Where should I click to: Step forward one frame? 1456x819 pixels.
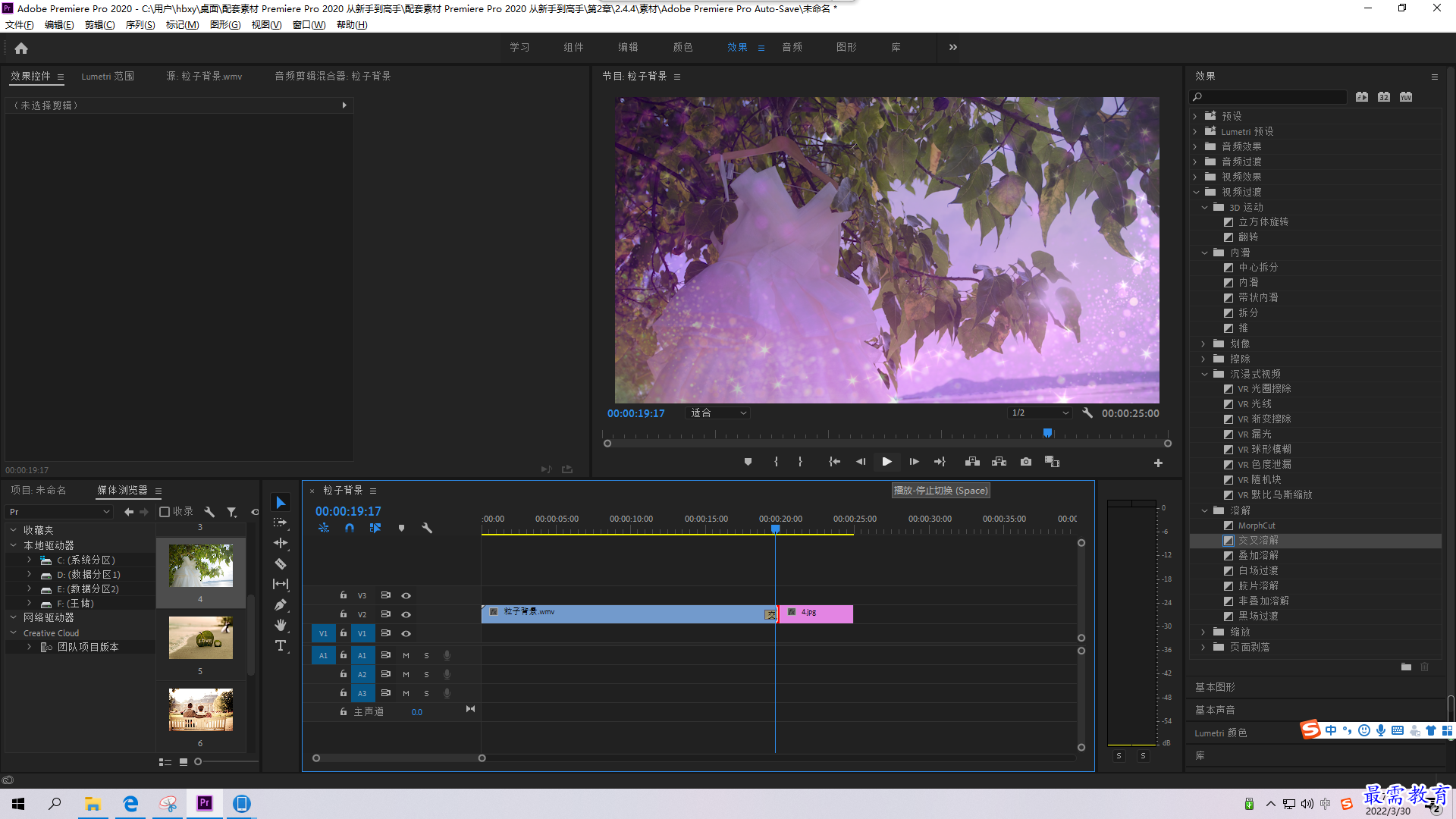pyautogui.click(x=914, y=462)
